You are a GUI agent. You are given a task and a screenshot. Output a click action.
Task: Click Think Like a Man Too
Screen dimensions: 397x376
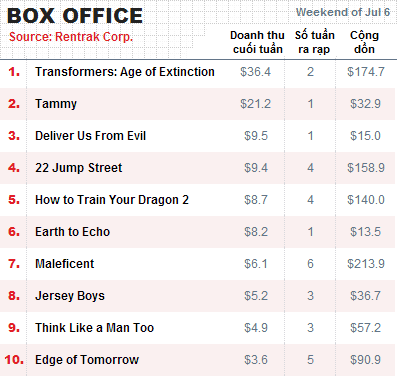pyautogui.click(x=94, y=328)
